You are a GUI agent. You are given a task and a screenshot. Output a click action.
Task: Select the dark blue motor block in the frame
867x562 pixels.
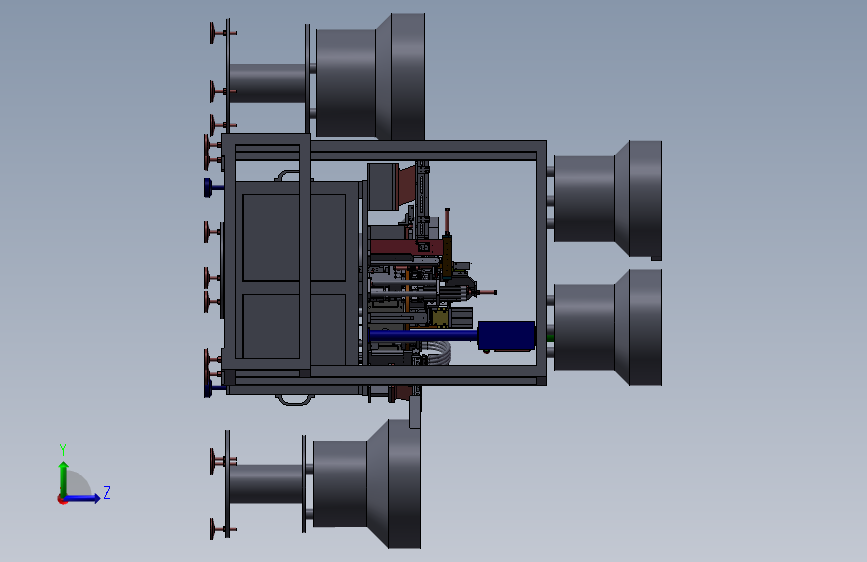(506, 335)
